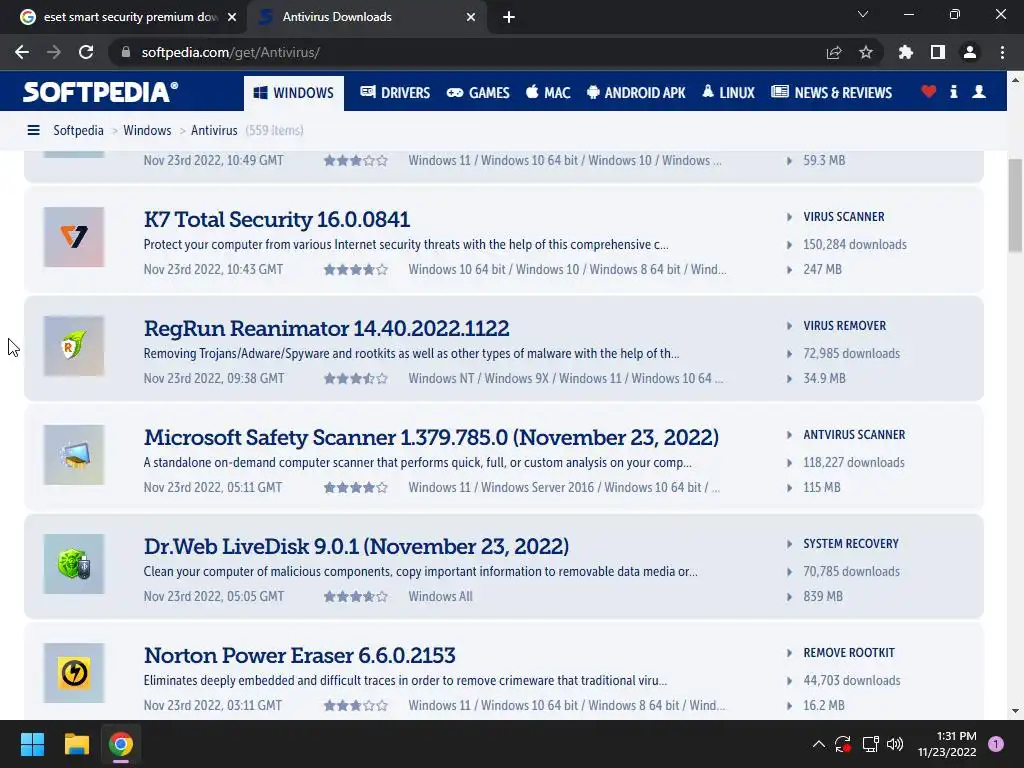Image resolution: width=1024 pixels, height=768 pixels.
Task: Click the "118,227 downloads" text
Action: [x=854, y=463]
